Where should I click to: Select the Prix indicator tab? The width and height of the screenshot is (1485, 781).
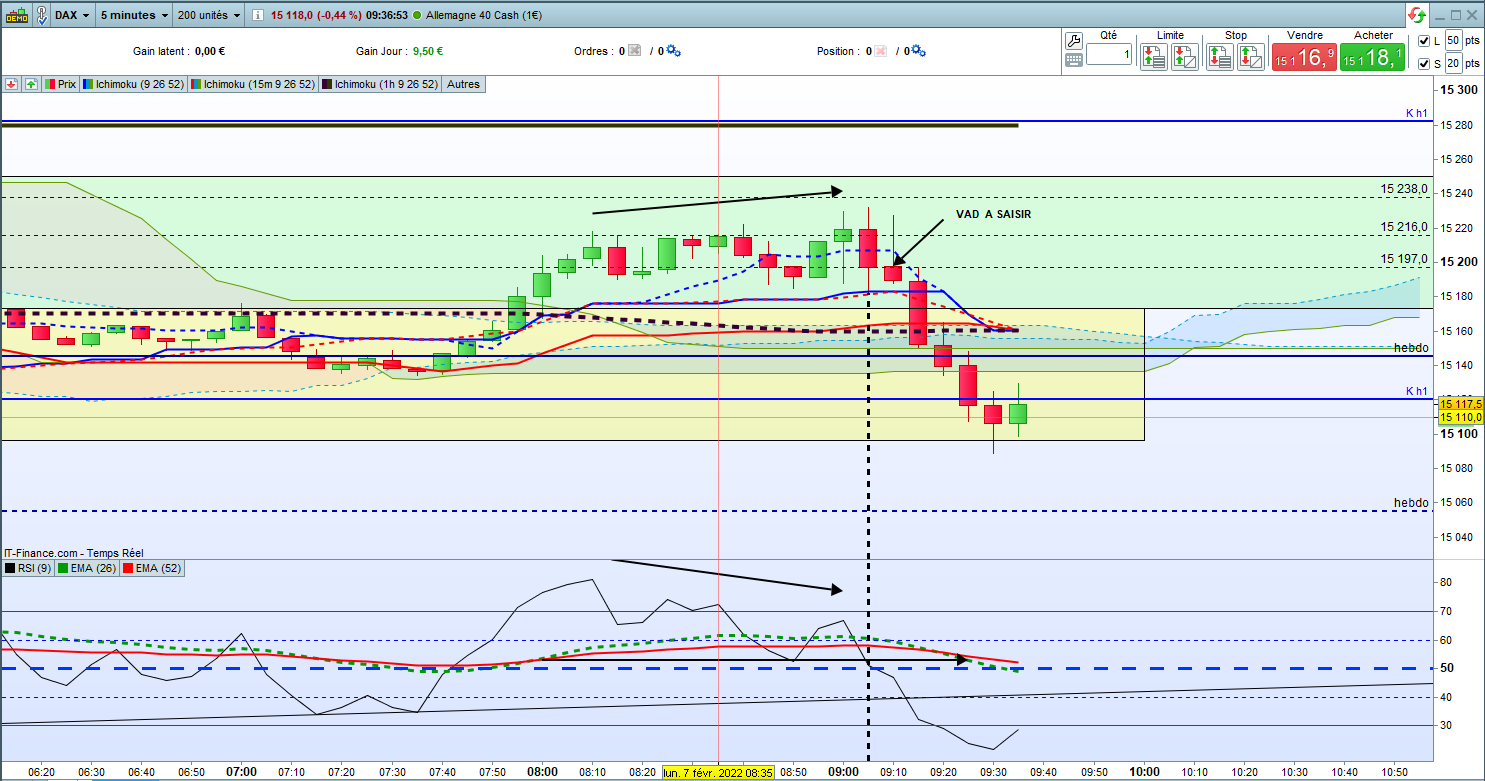pos(59,85)
